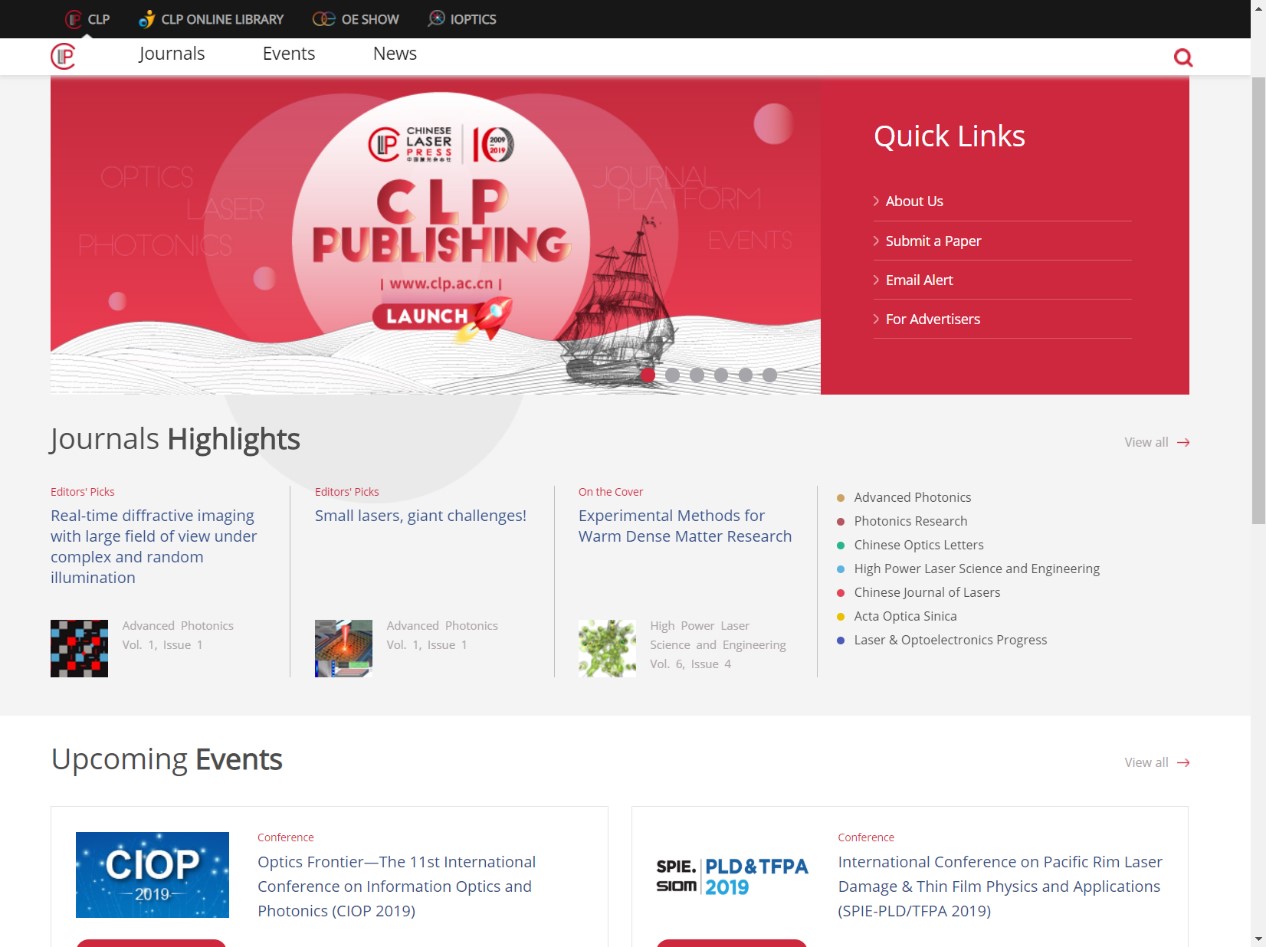Click View all arrow for Journals Highlights
This screenshot has width=1266, height=947.
point(1183,442)
